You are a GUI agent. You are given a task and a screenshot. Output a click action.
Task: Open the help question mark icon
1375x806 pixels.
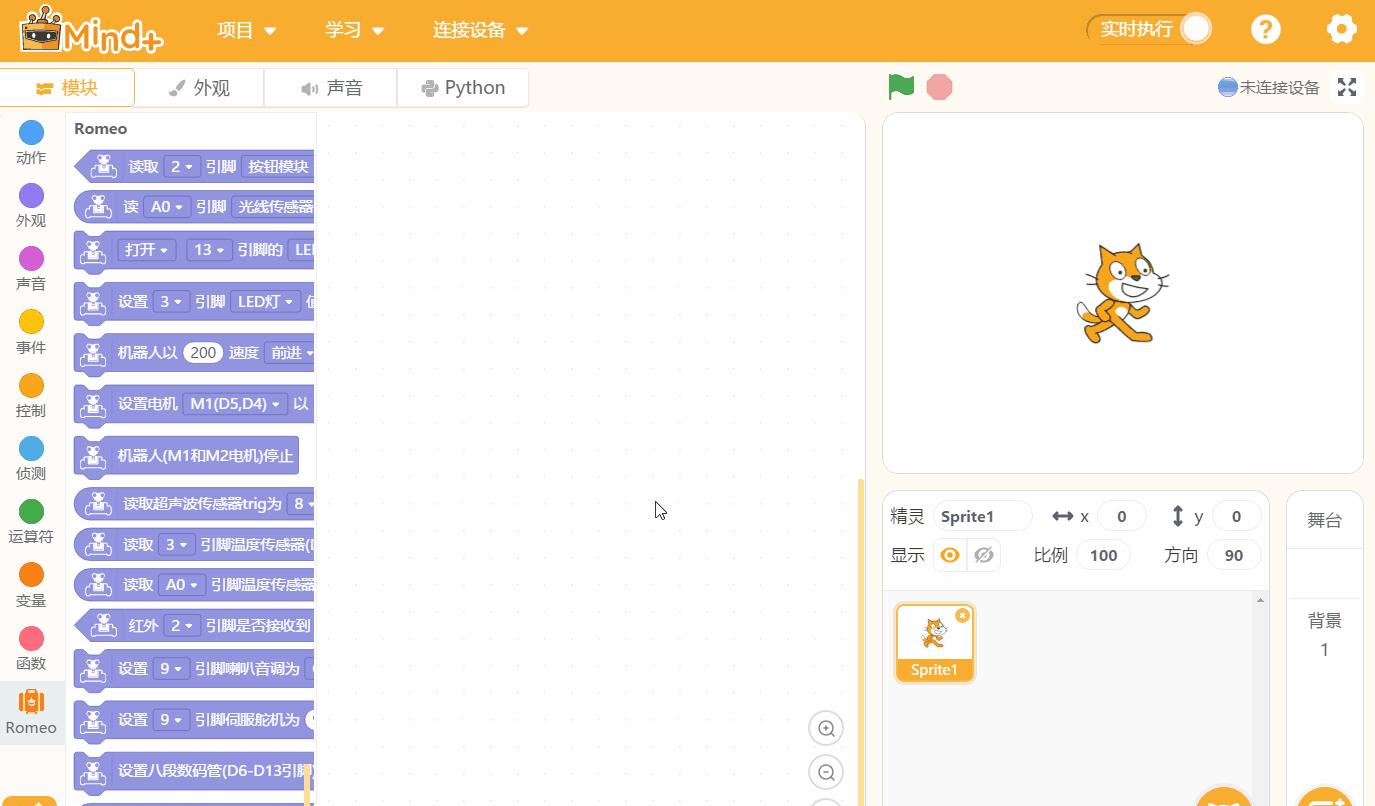[x=1266, y=29]
